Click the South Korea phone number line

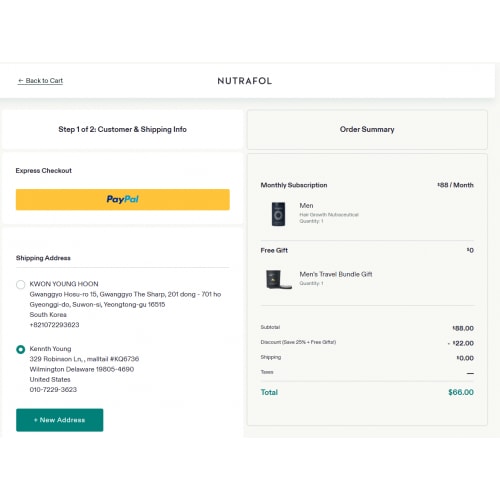pyautogui.click(x=54, y=325)
